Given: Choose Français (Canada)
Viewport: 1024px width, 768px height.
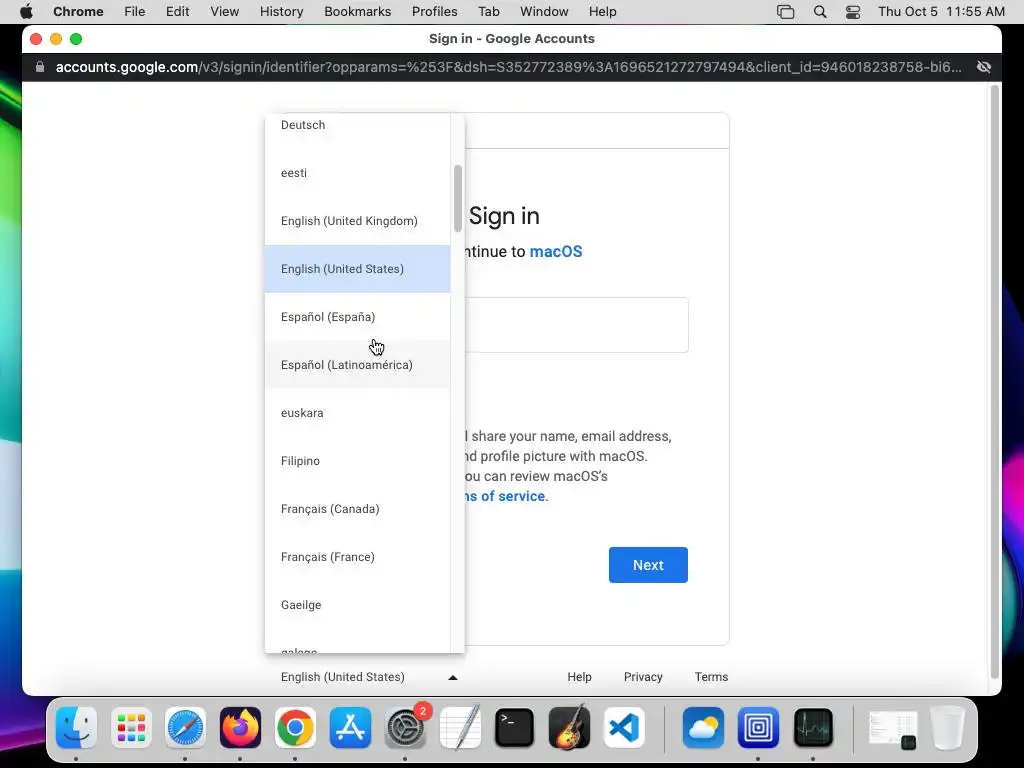Looking at the screenshot, I should 357,509.
